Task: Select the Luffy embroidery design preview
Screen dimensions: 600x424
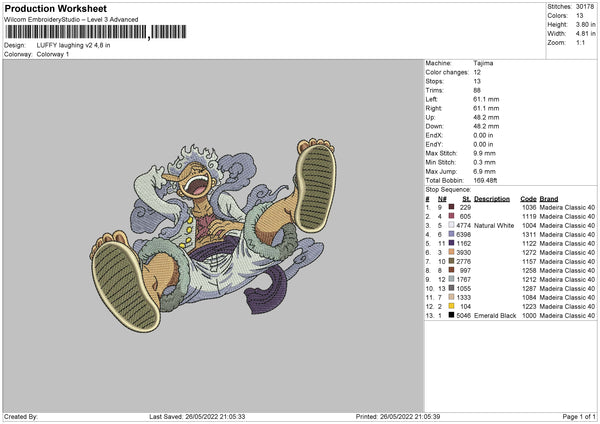Action: [x=213, y=234]
